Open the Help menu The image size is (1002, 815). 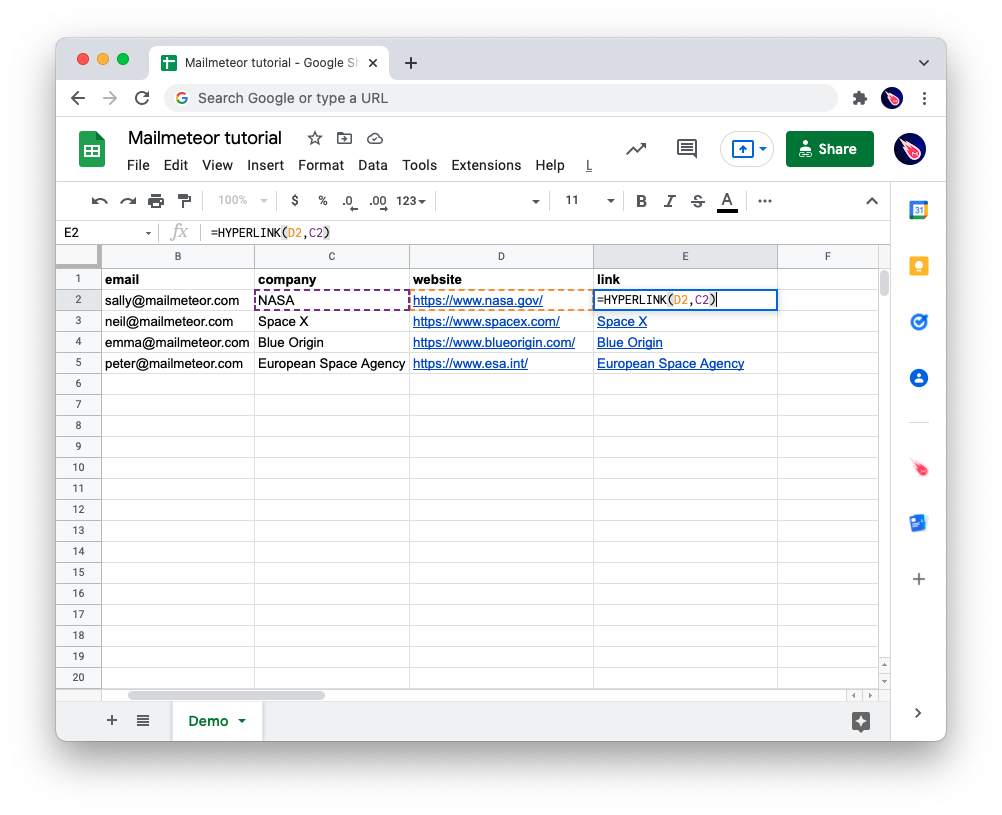(550, 166)
